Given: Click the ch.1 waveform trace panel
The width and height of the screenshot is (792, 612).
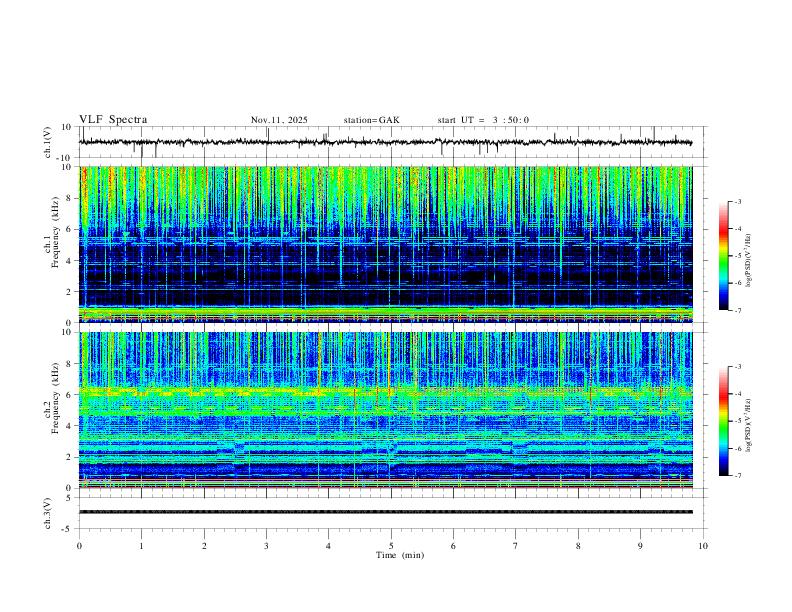Looking at the screenshot, I should click(392, 142).
